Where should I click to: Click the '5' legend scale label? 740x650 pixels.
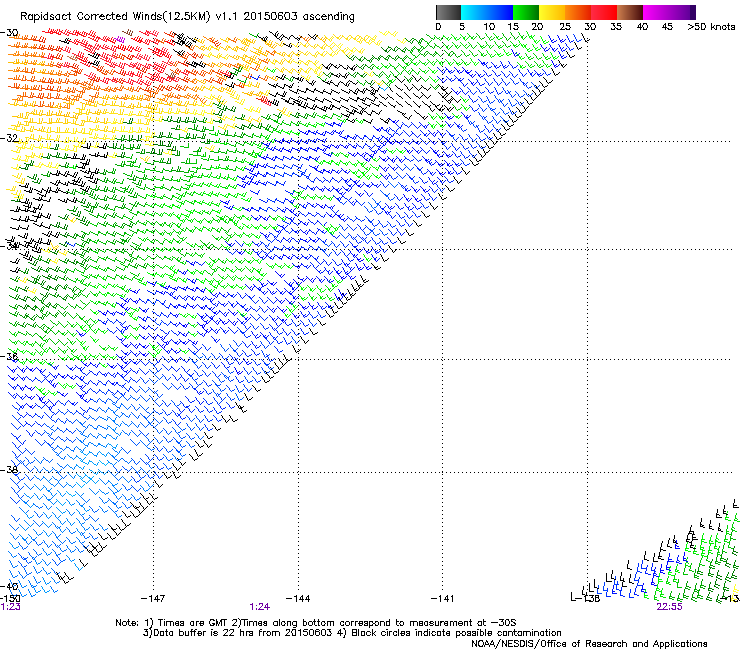[x=462, y=27]
